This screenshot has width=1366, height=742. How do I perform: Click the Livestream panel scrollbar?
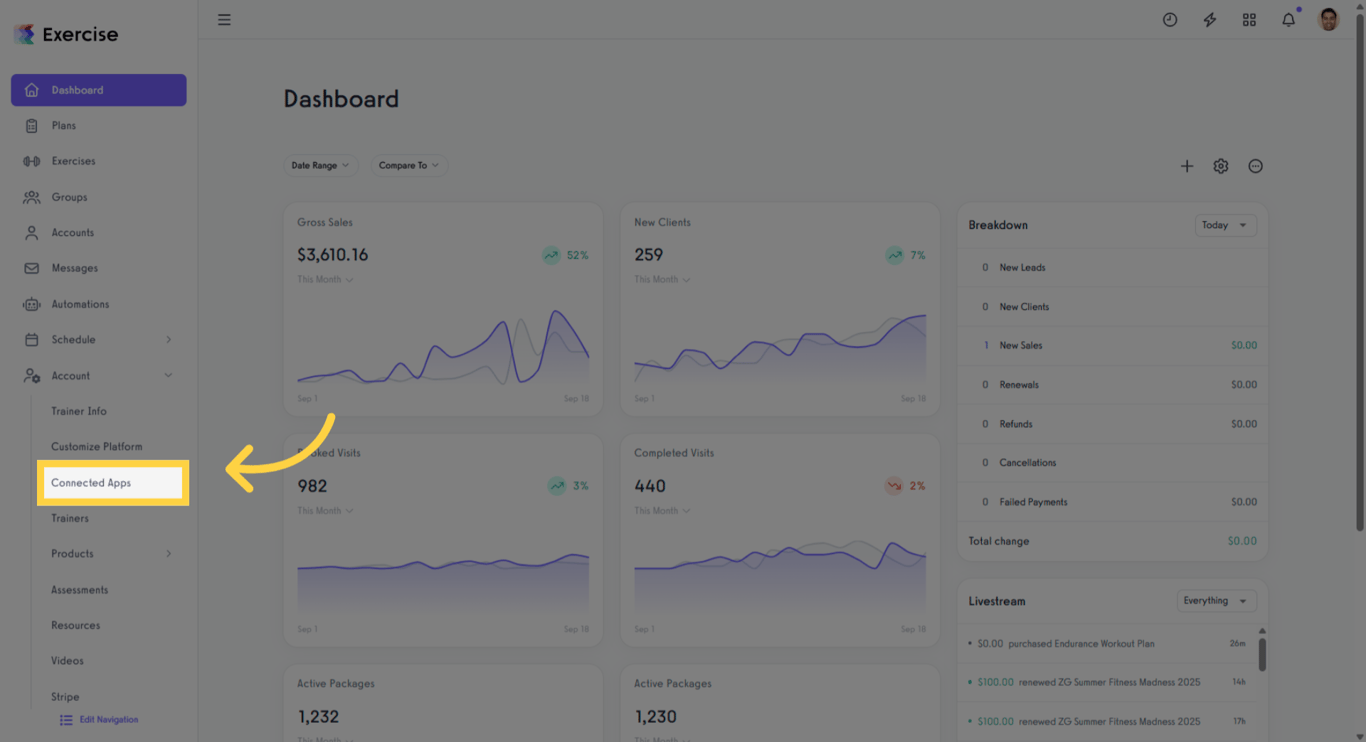tap(1262, 655)
